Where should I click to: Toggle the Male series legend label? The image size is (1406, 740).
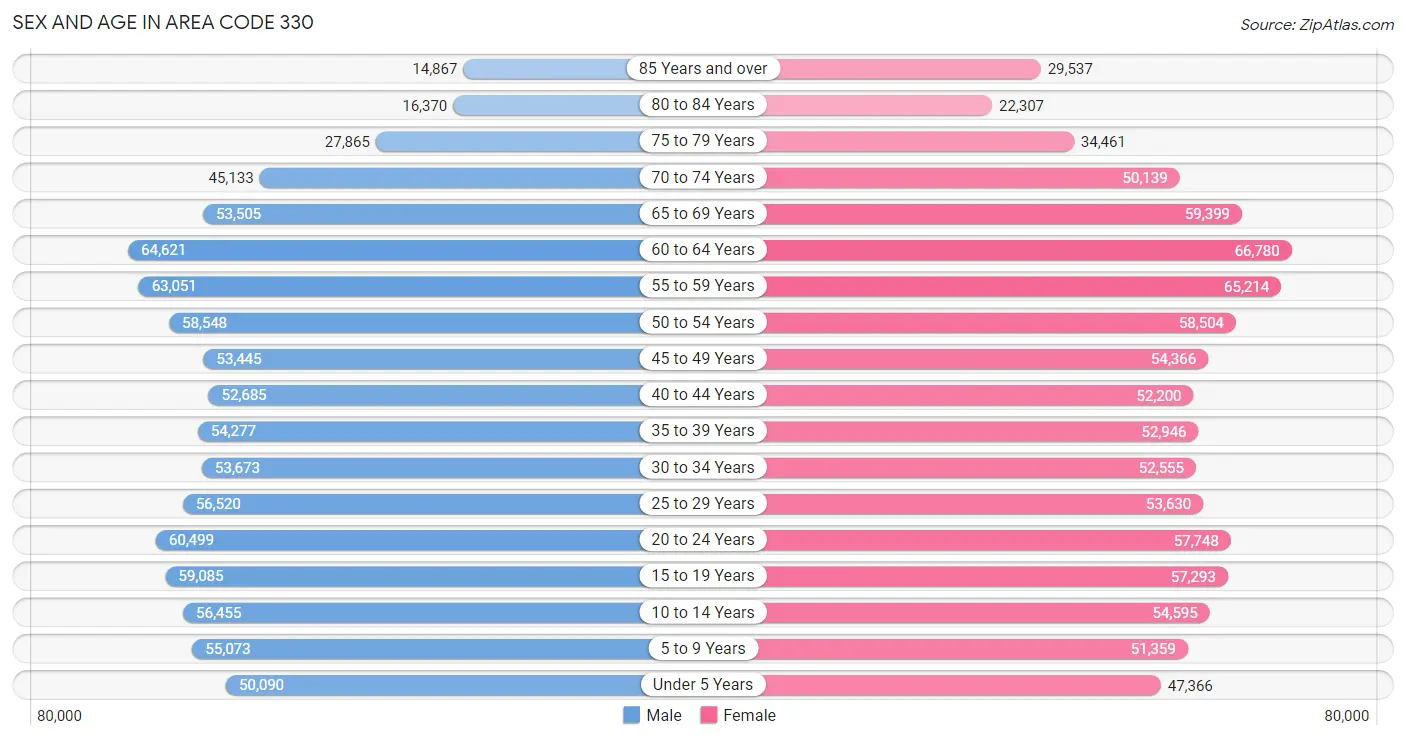coord(664,715)
